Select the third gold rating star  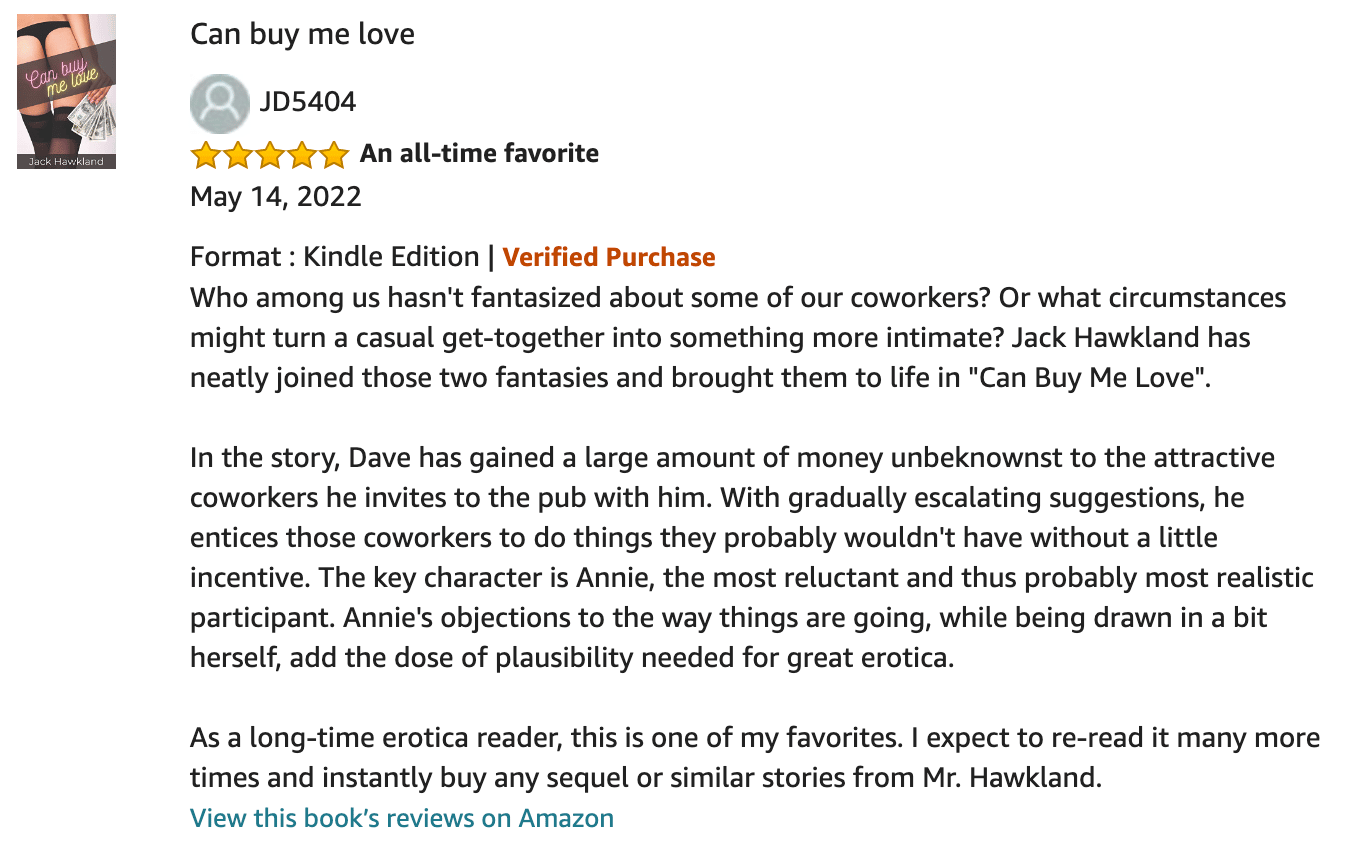pos(270,155)
